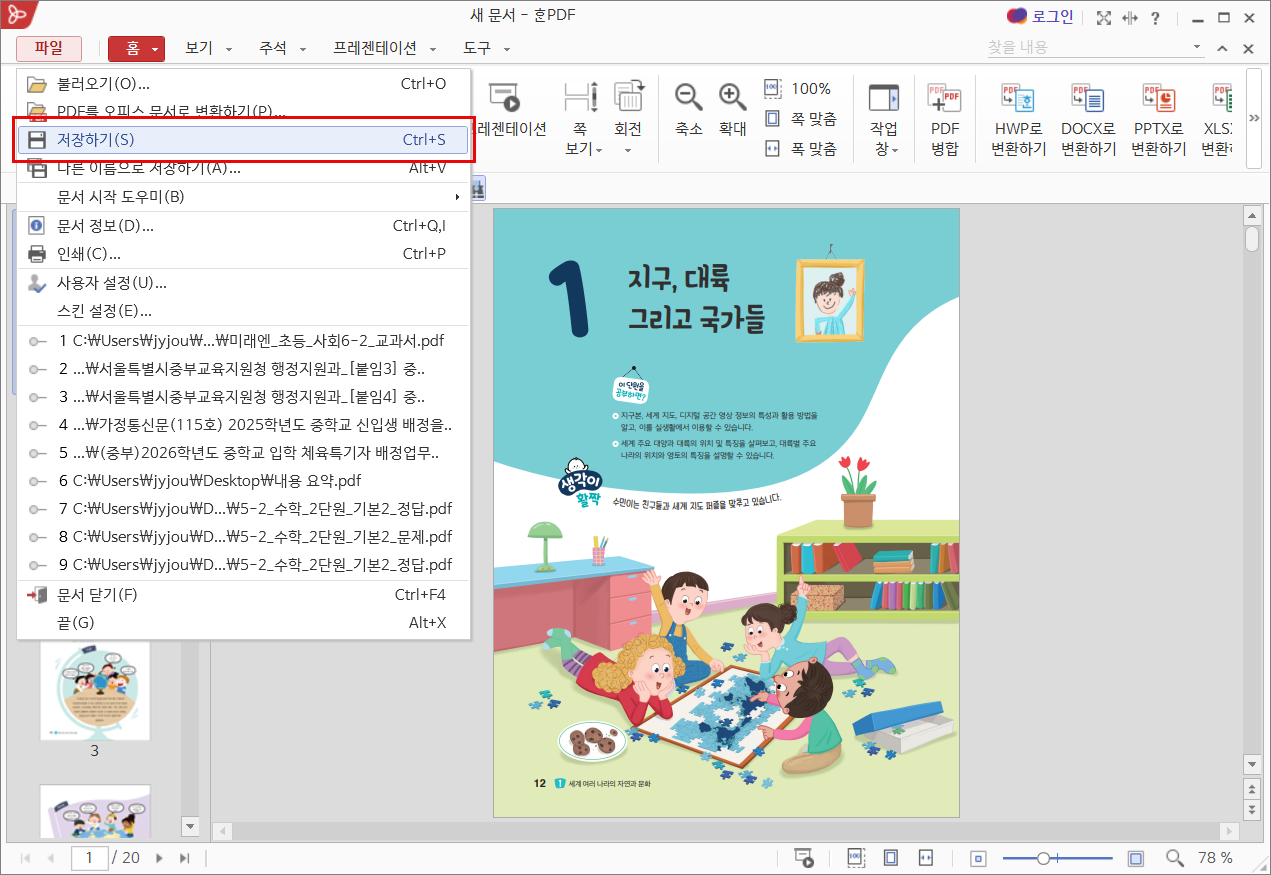Start presentation from status bar icon
1271x875 pixels.
pos(803,858)
